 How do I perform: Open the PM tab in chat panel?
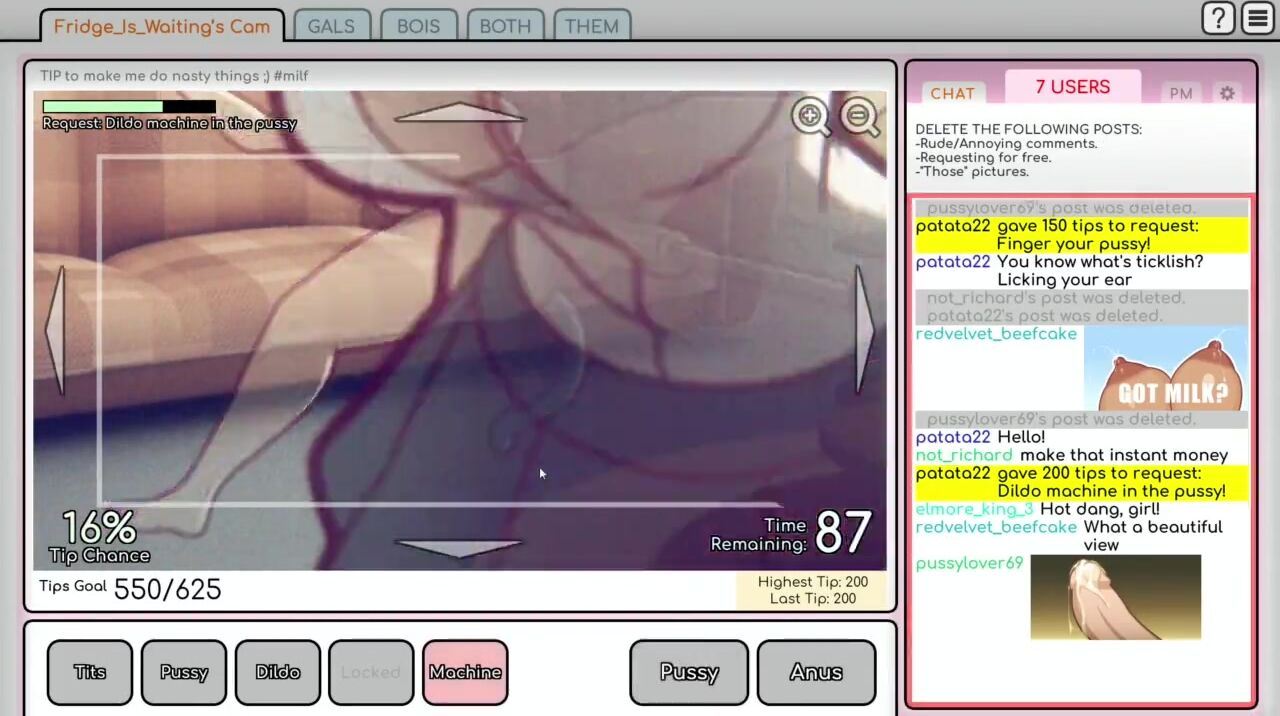pos(1180,93)
